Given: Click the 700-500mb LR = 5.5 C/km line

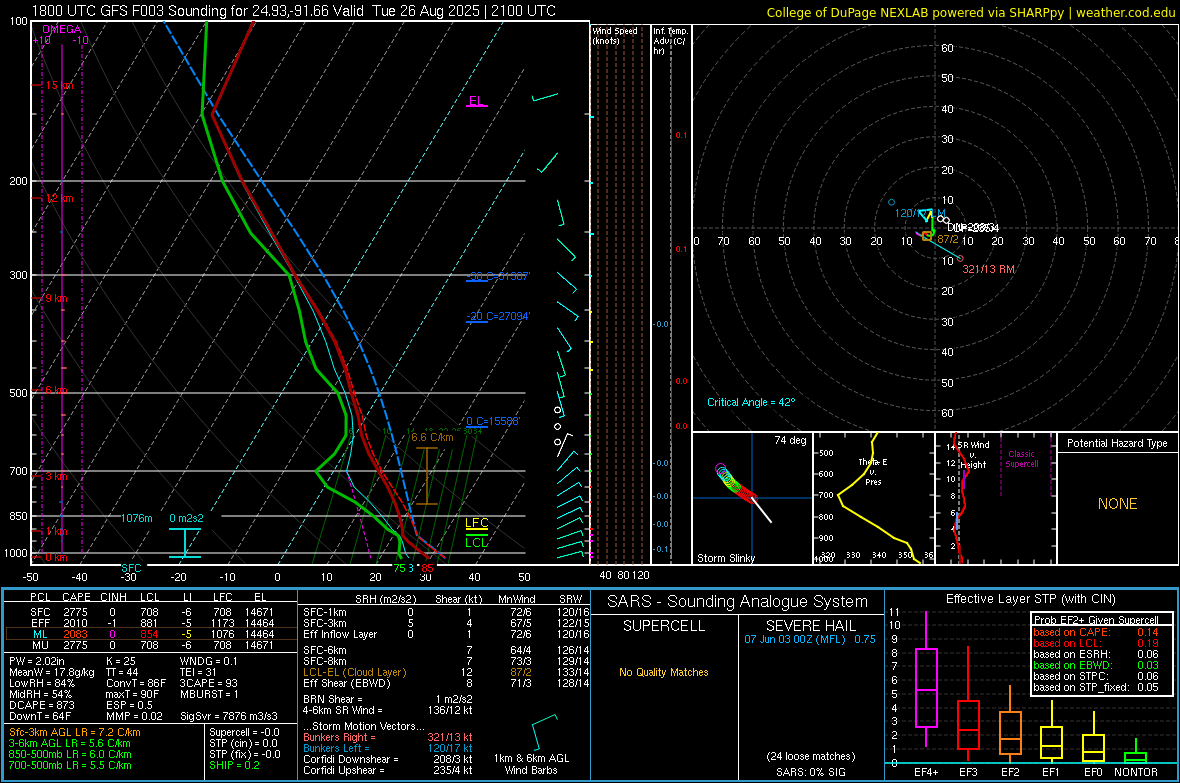Looking at the screenshot, I should [70, 765].
